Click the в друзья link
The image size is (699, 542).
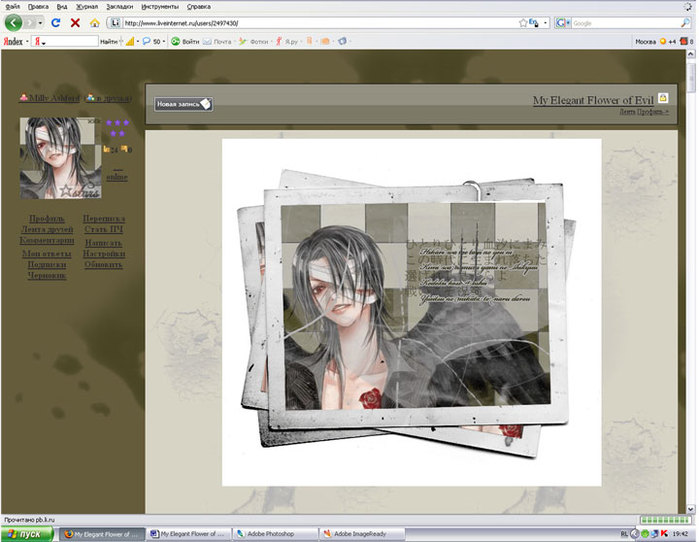pos(113,98)
